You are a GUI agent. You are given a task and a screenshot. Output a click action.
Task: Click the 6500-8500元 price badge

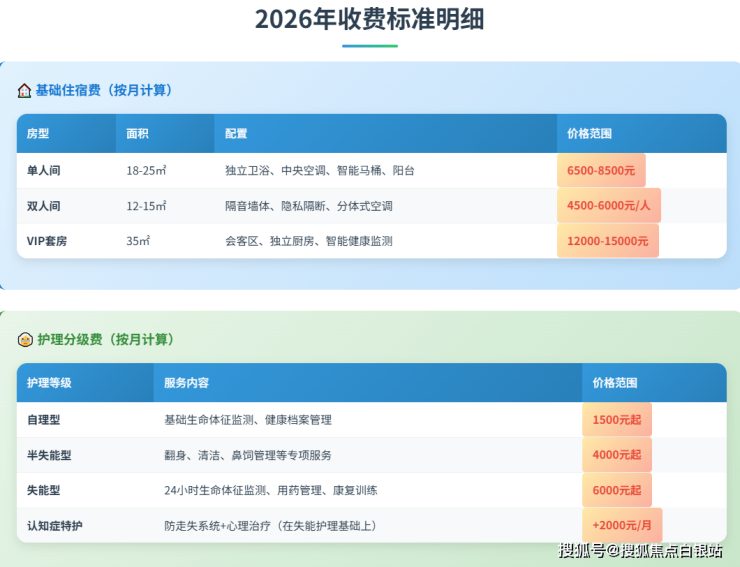pyautogui.click(x=601, y=171)
